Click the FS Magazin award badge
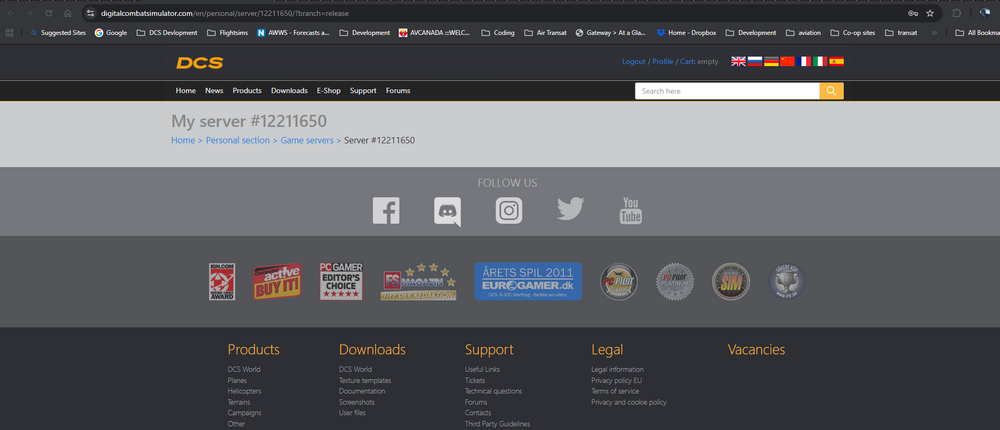This screenshot has width=1000, height=430. [x=419, y=281]
